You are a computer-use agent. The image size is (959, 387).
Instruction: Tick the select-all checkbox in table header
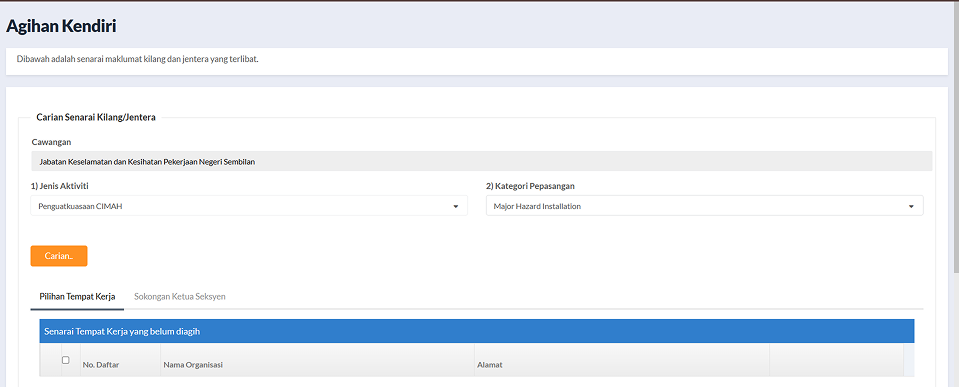(x=66, y=360)
